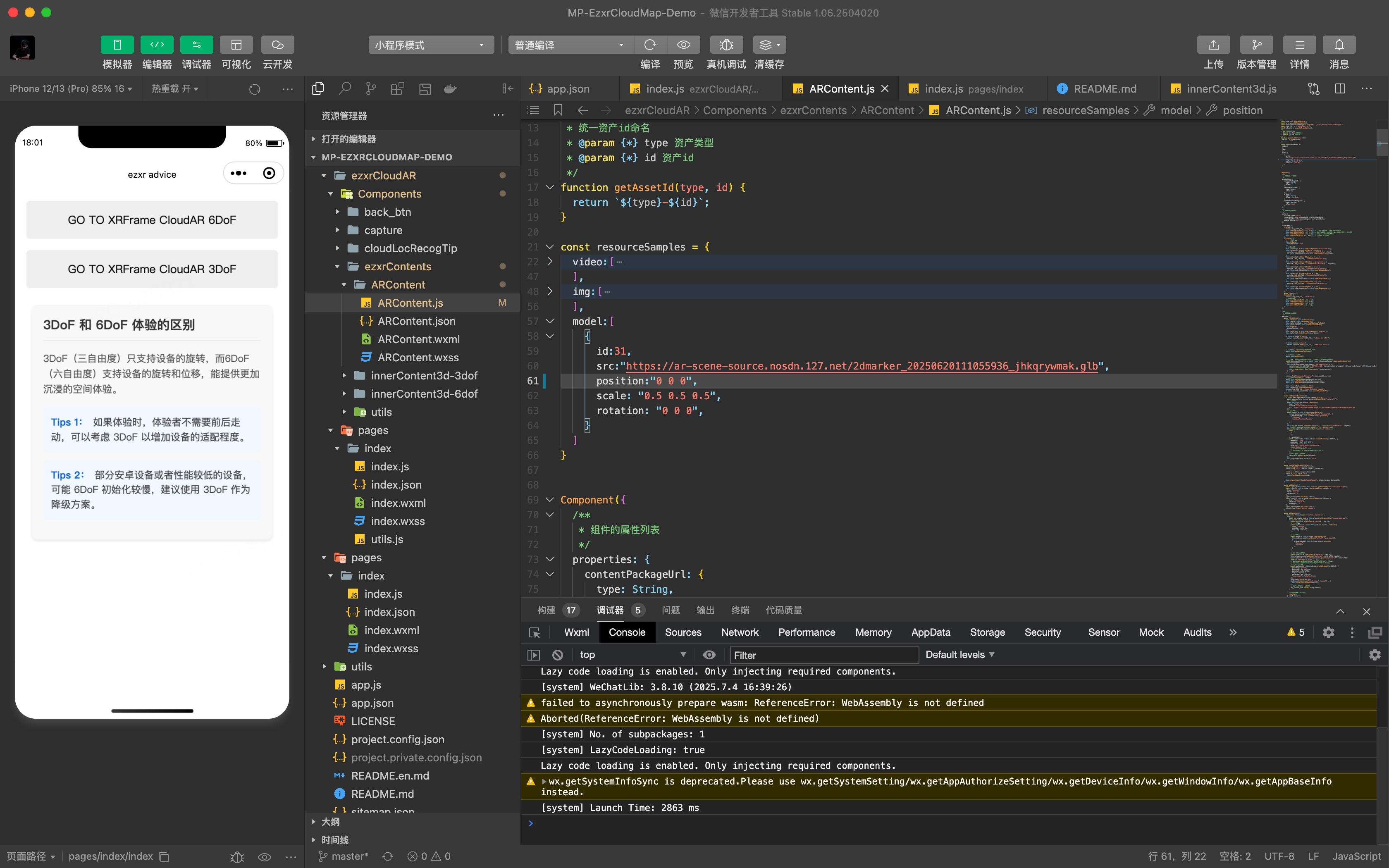This screenshot has height=868, width=1389.
Task: Collapse the ezxrContents folder in the file tree
Action: point(337,266)
